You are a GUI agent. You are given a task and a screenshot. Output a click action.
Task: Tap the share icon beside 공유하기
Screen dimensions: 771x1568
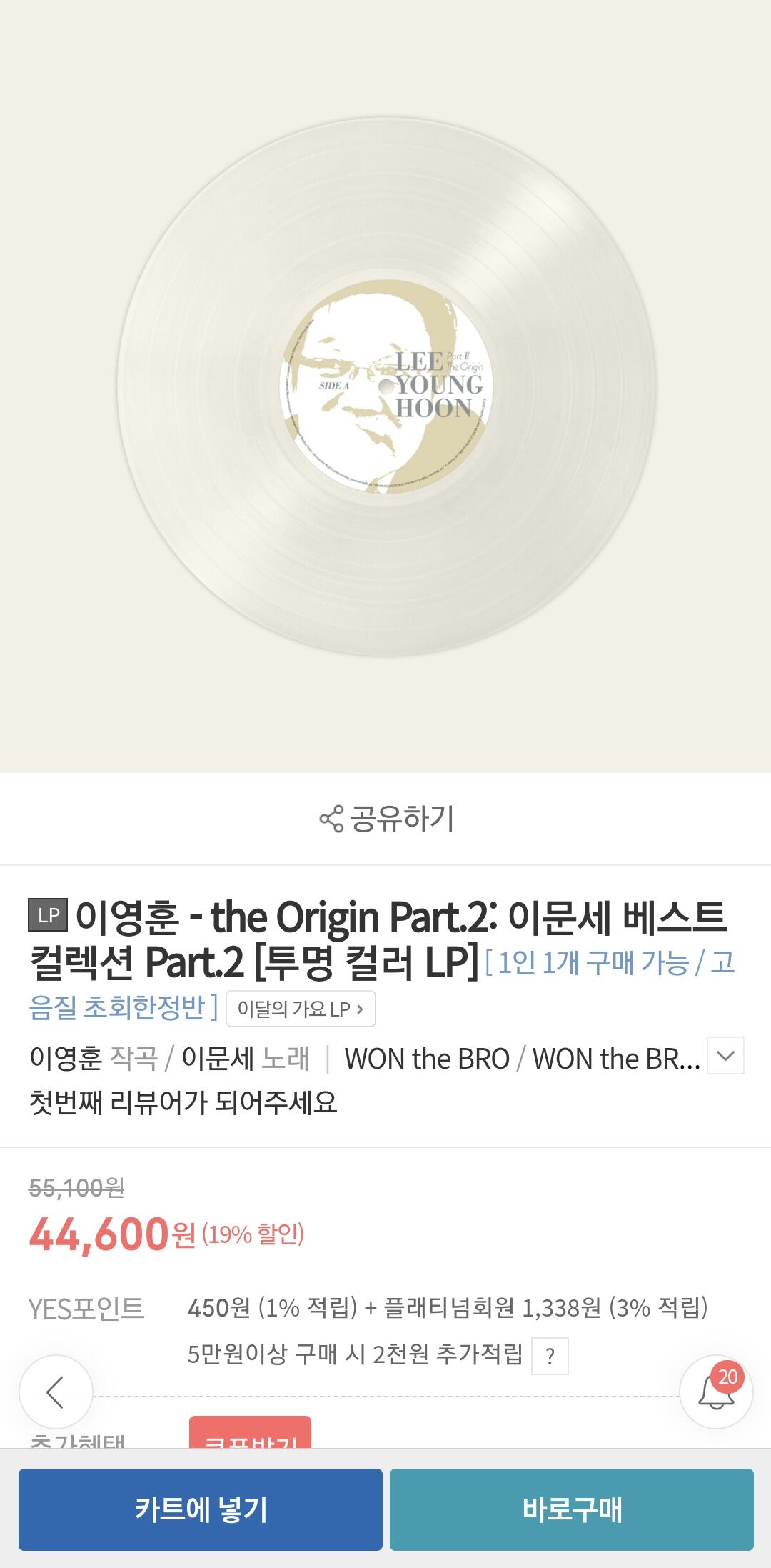point(331,819)
